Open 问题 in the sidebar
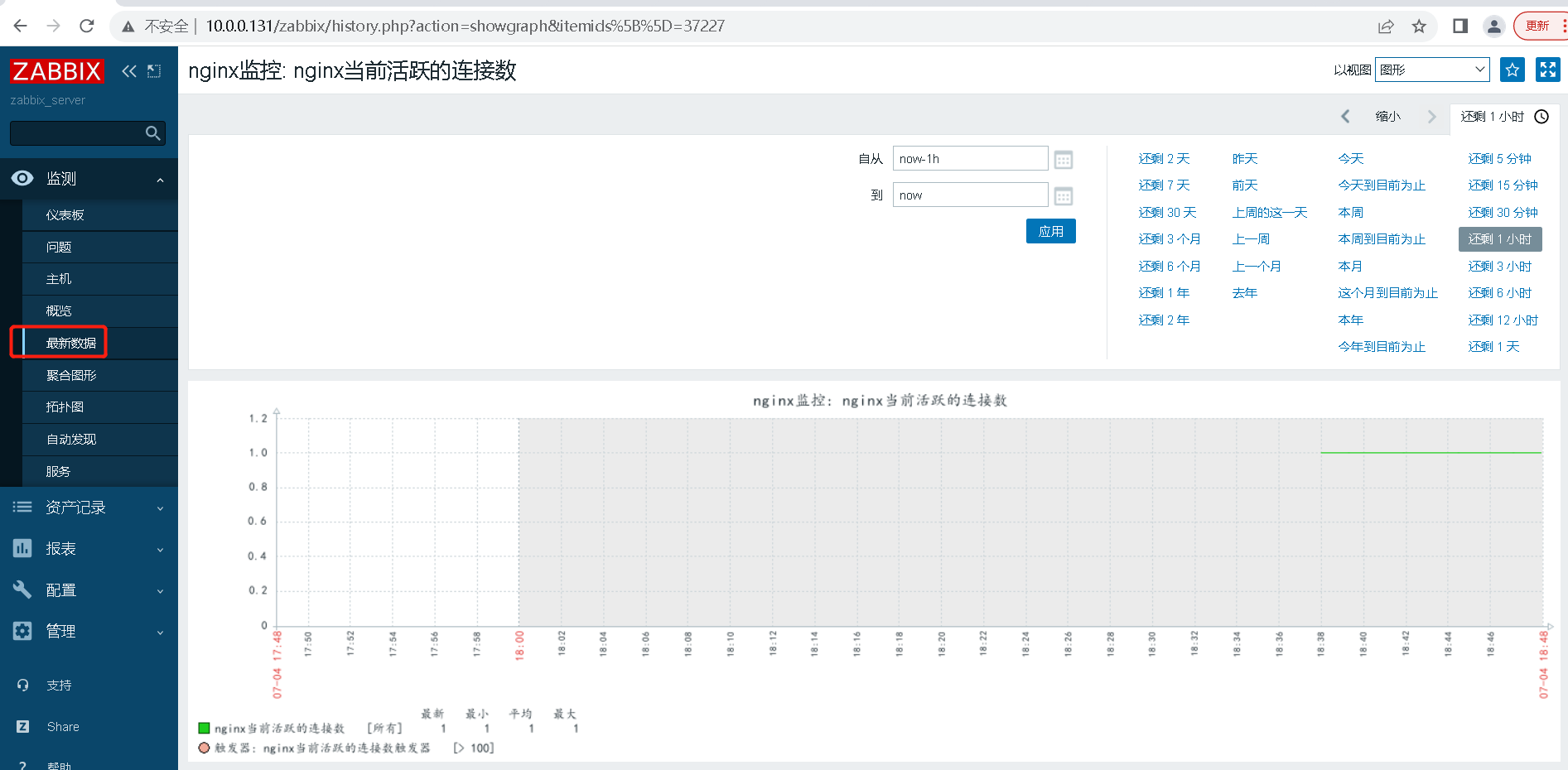This screenshot has height=770, width=1568. [59, 248]
